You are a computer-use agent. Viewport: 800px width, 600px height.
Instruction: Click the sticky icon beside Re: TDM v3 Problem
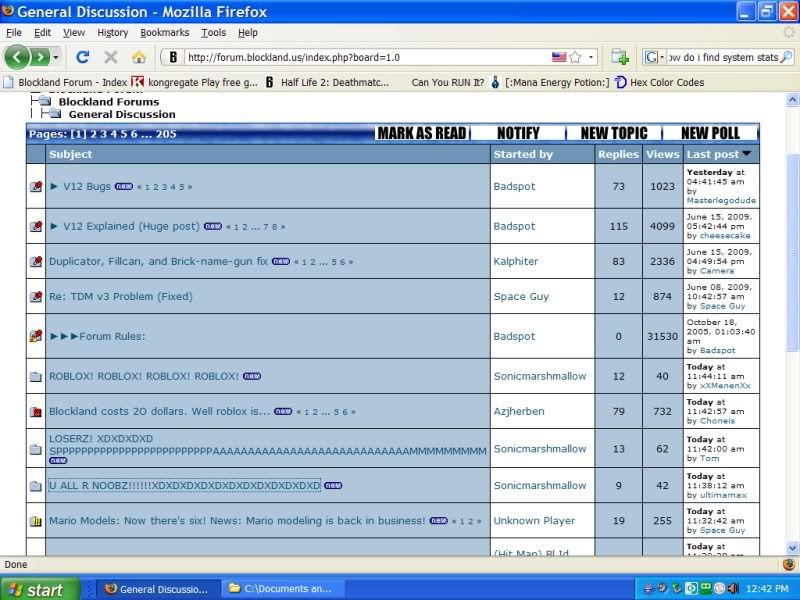(36, 296)
